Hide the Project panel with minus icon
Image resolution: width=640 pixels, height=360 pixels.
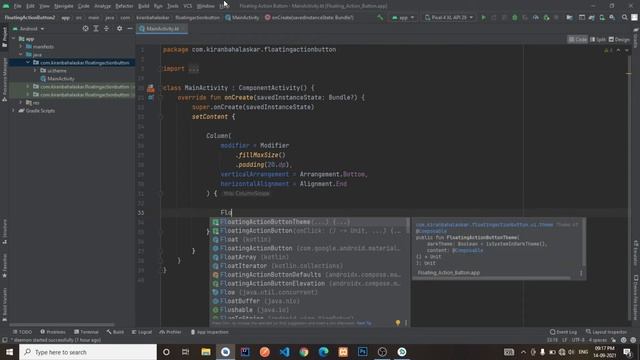click(130, 29)
